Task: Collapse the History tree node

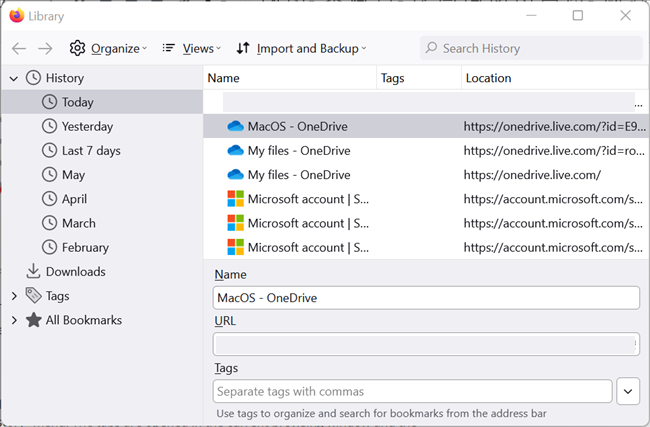Action: point(14,78)
